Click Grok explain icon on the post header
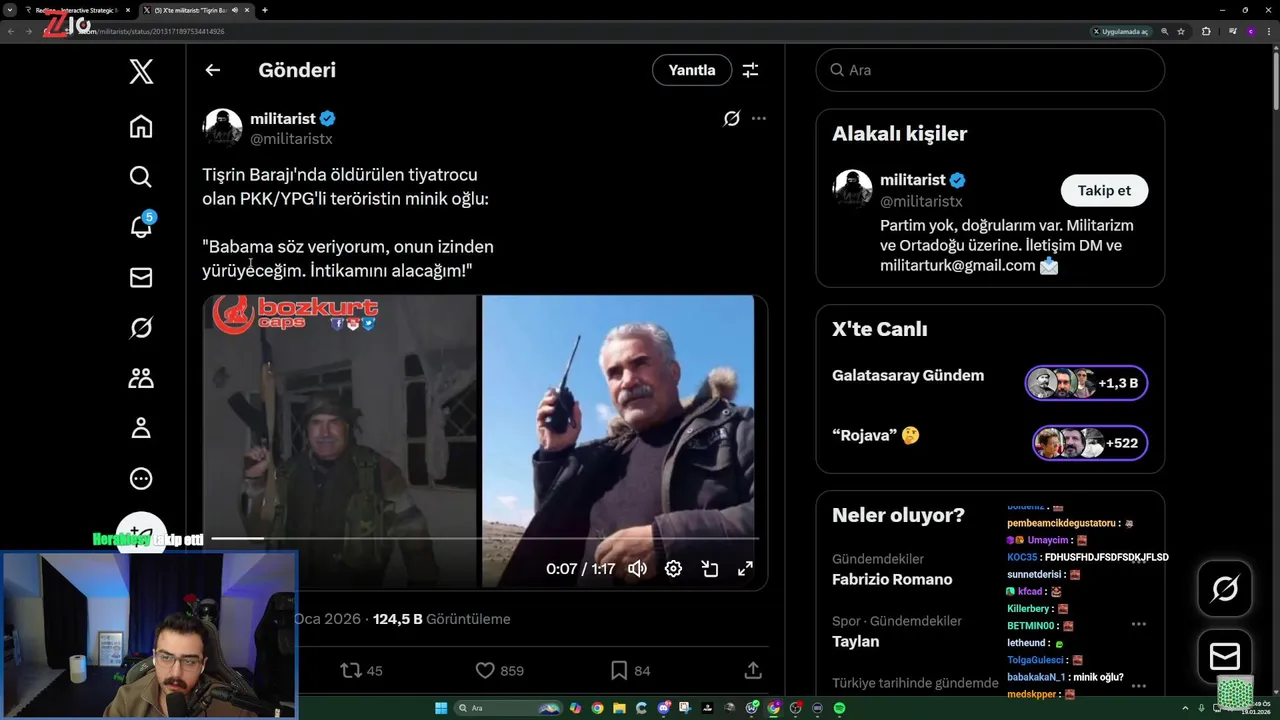This screenshot has height=720, width=1280. pos(731,119)
